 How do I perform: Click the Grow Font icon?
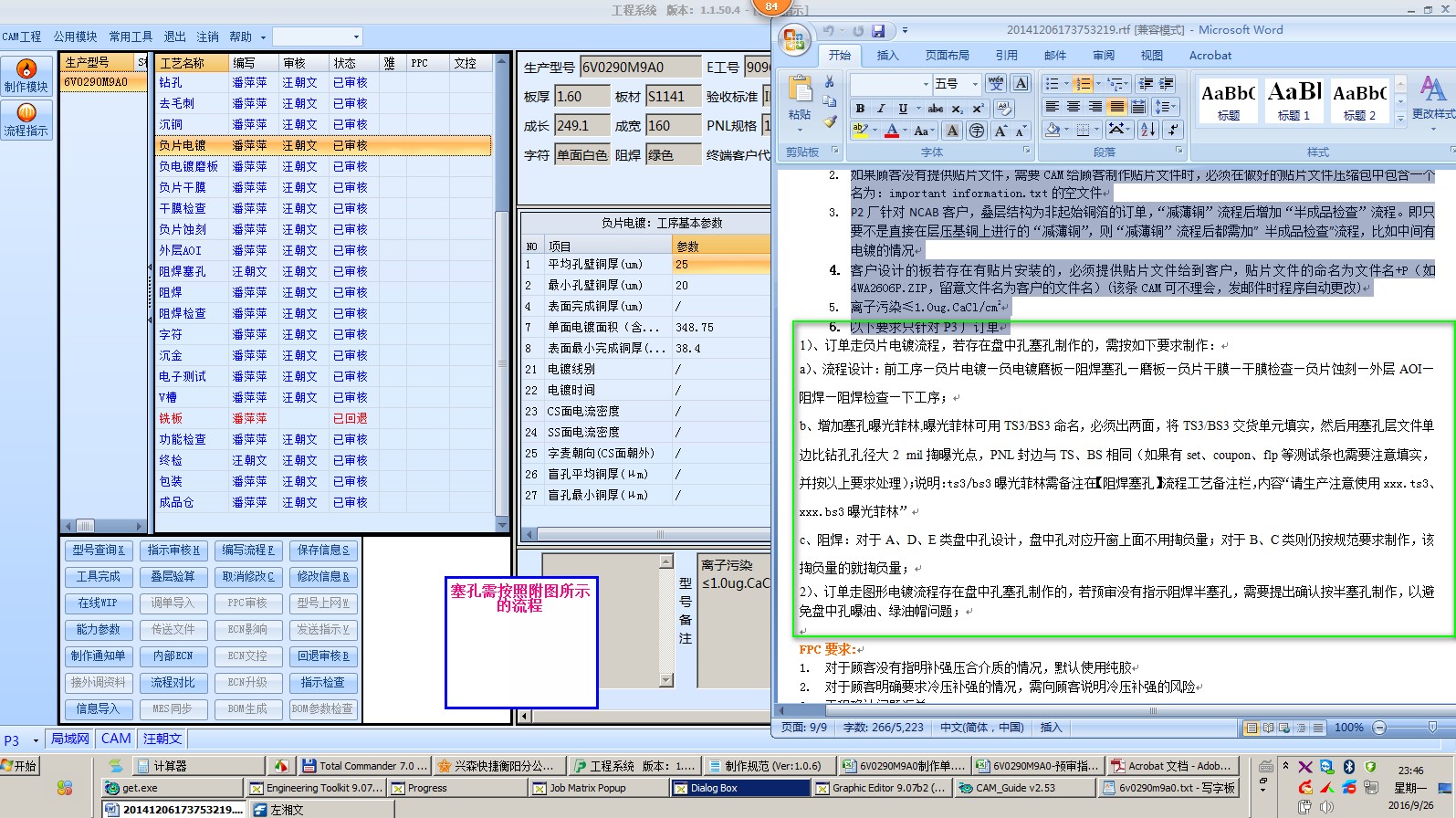pyautogui.click(x=1001, y=131)
